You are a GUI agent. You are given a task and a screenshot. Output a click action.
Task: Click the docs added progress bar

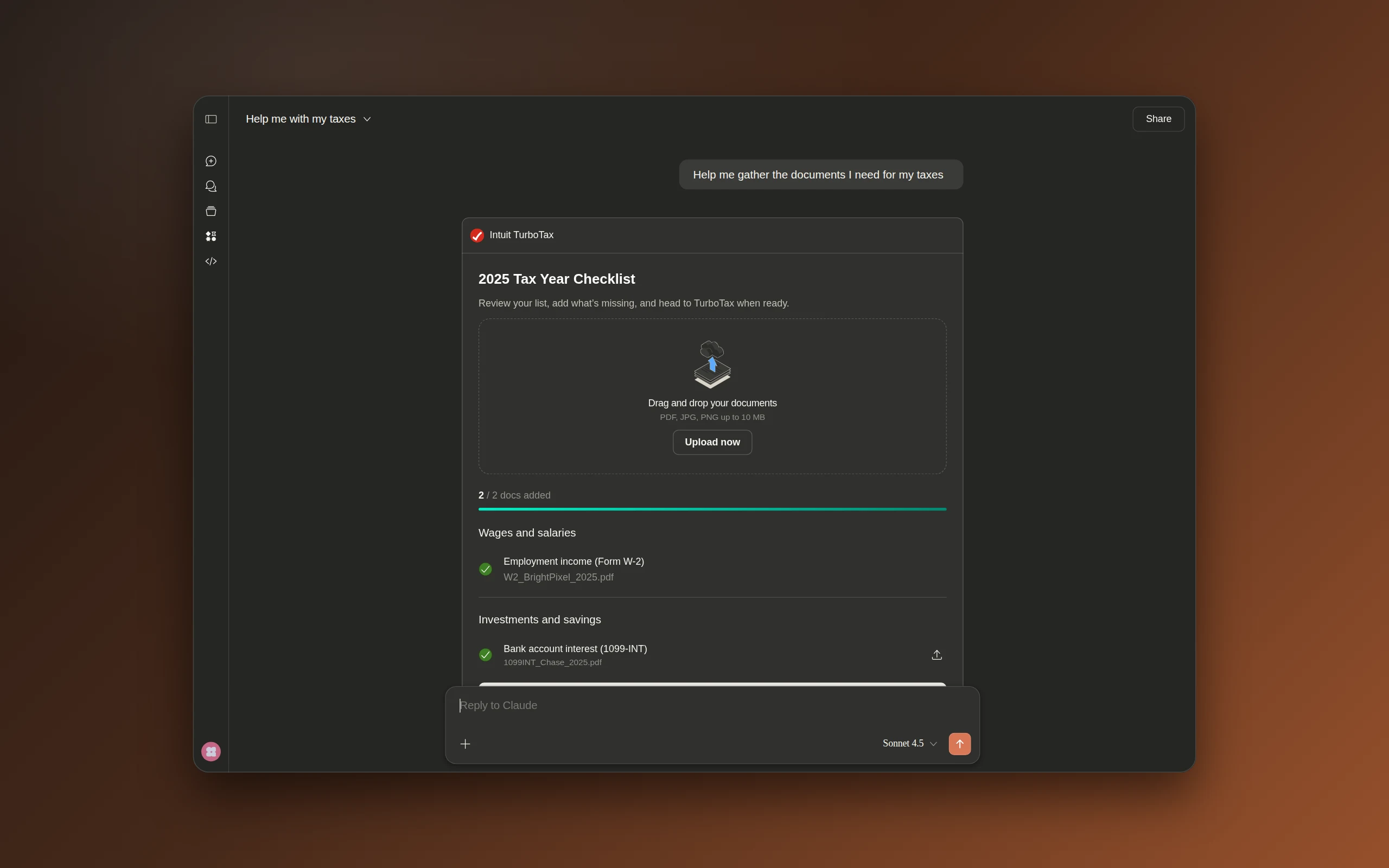(x=712, y=509)
